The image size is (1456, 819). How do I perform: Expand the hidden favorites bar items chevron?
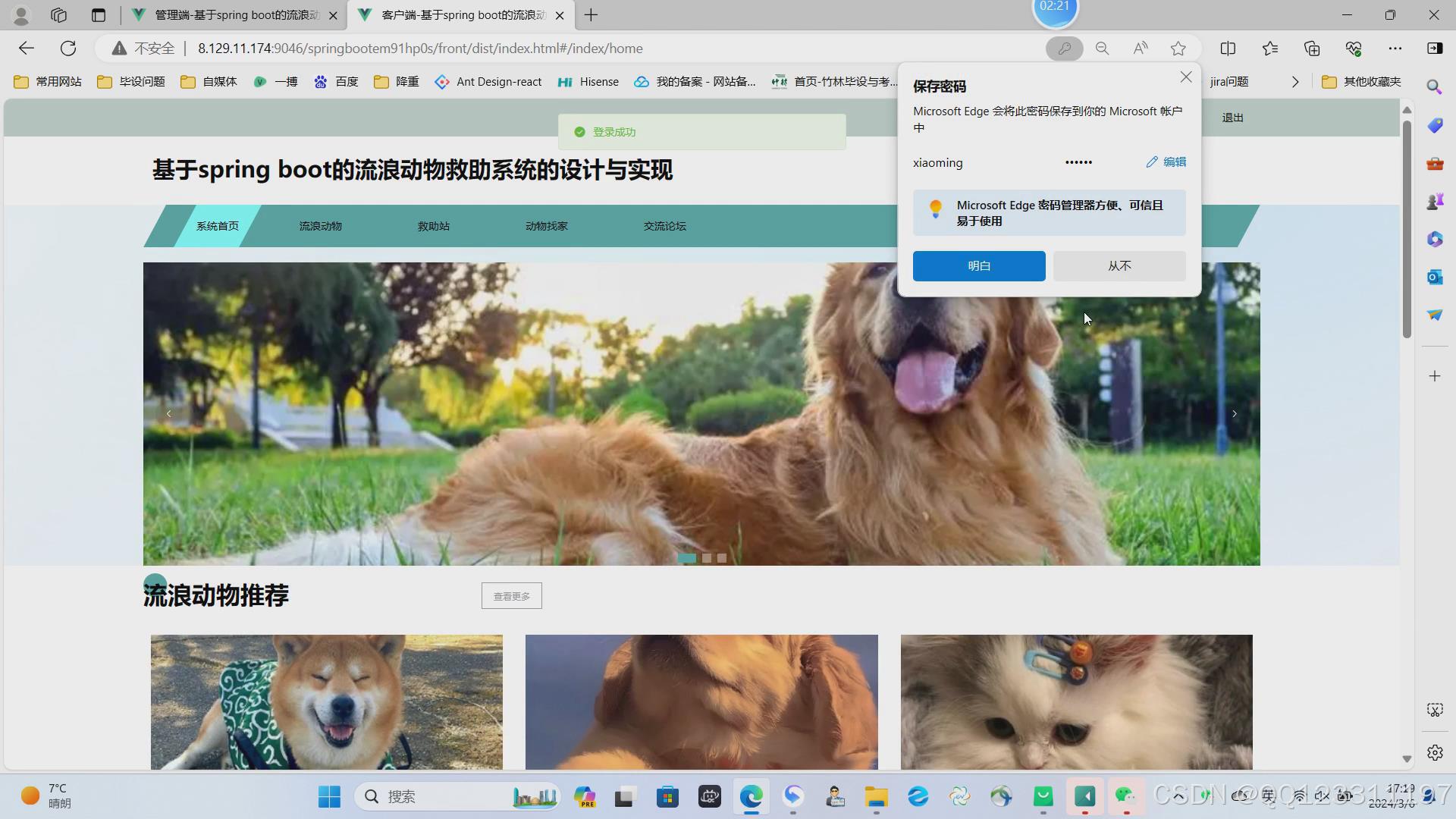[1295, 82]
